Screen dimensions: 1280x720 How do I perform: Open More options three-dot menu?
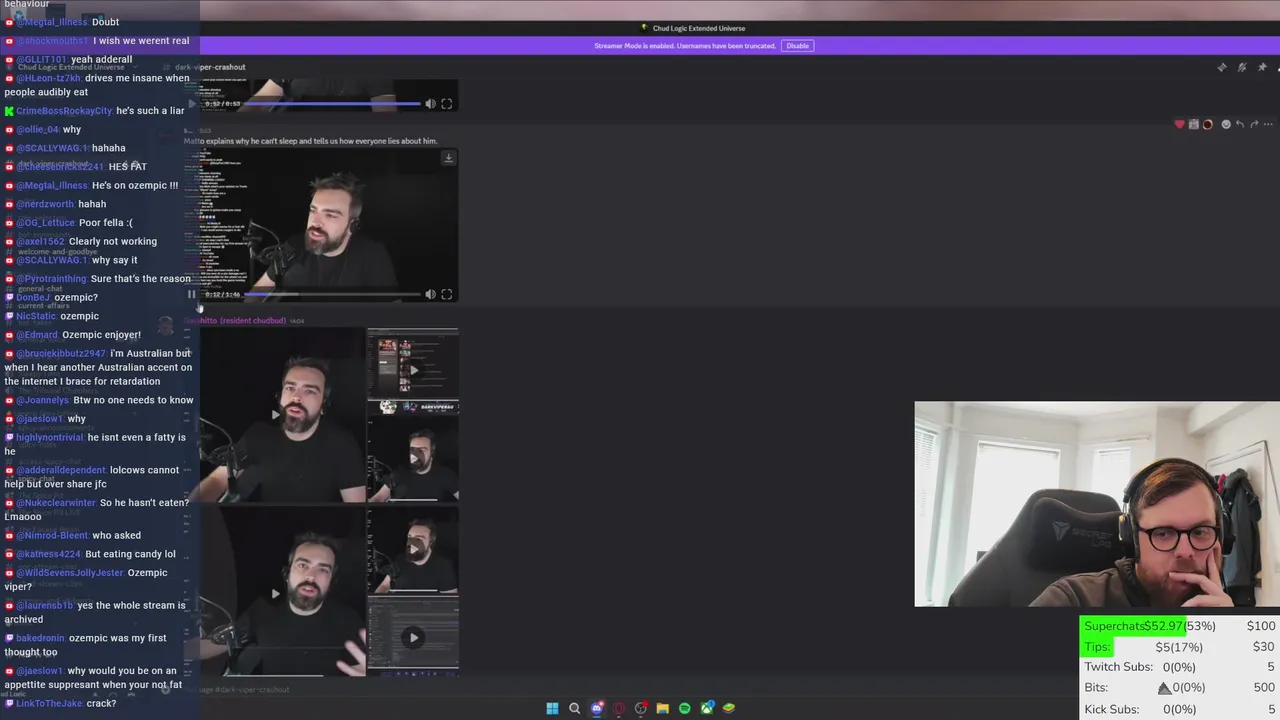click(x=1268, y=124)
